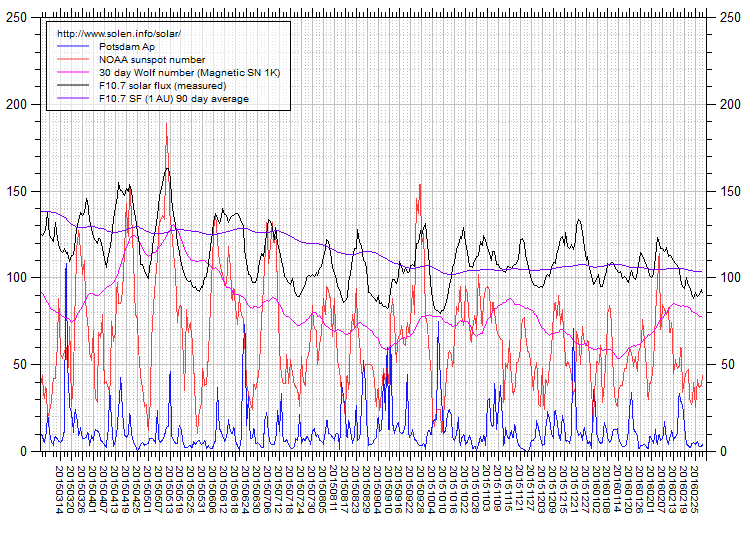Click the black F10.7 solar flux legend line
The width and height of the screenshot is (748, 536).
point(73,86)
